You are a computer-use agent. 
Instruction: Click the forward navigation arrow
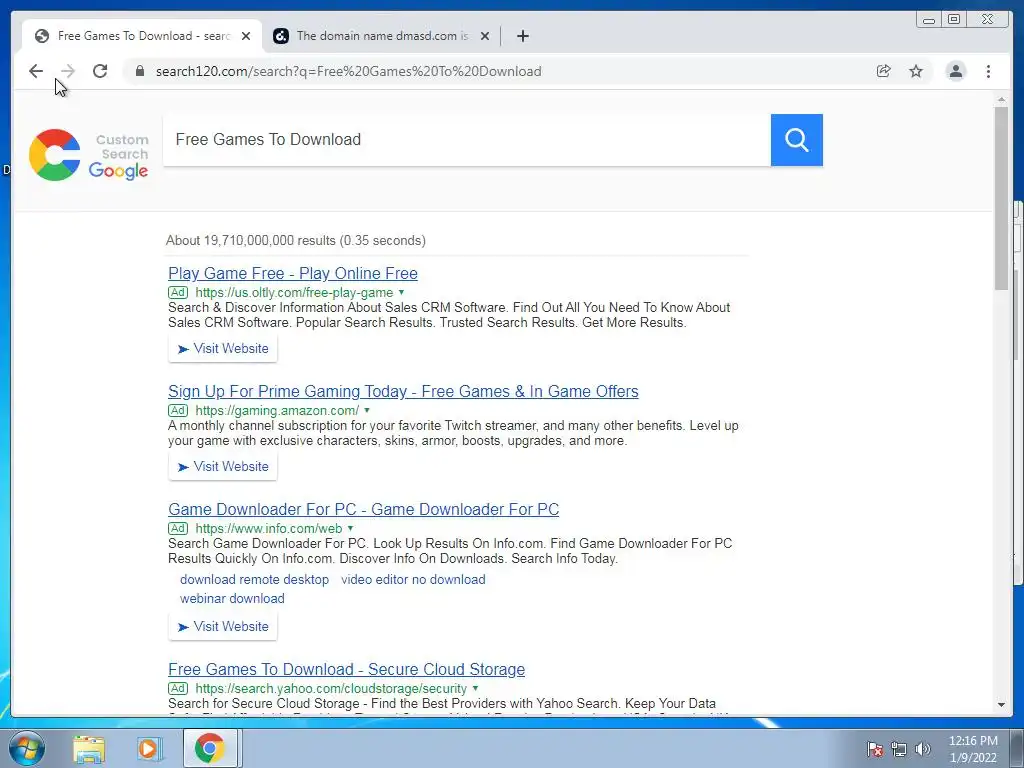[67, 71]
